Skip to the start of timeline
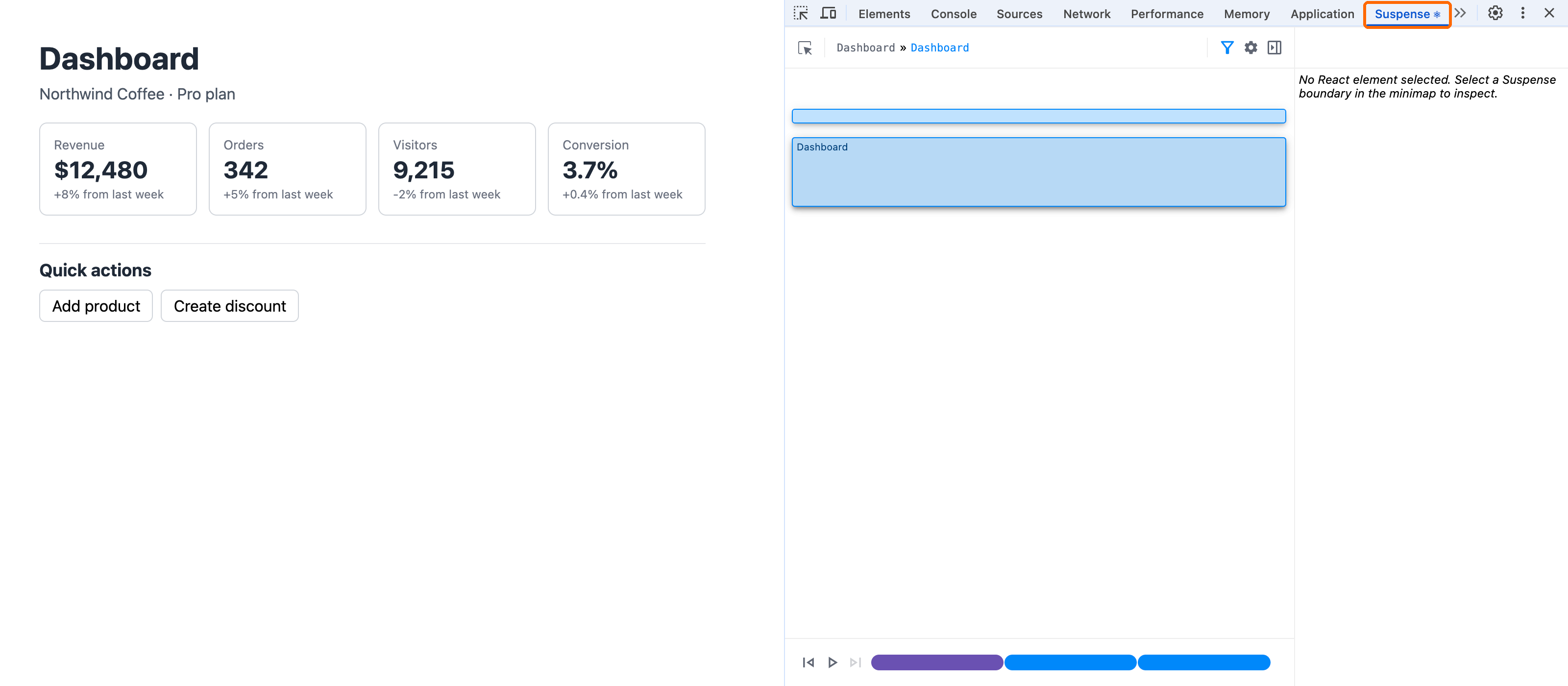The image size is (1568, 686). (x=808, y=662)
